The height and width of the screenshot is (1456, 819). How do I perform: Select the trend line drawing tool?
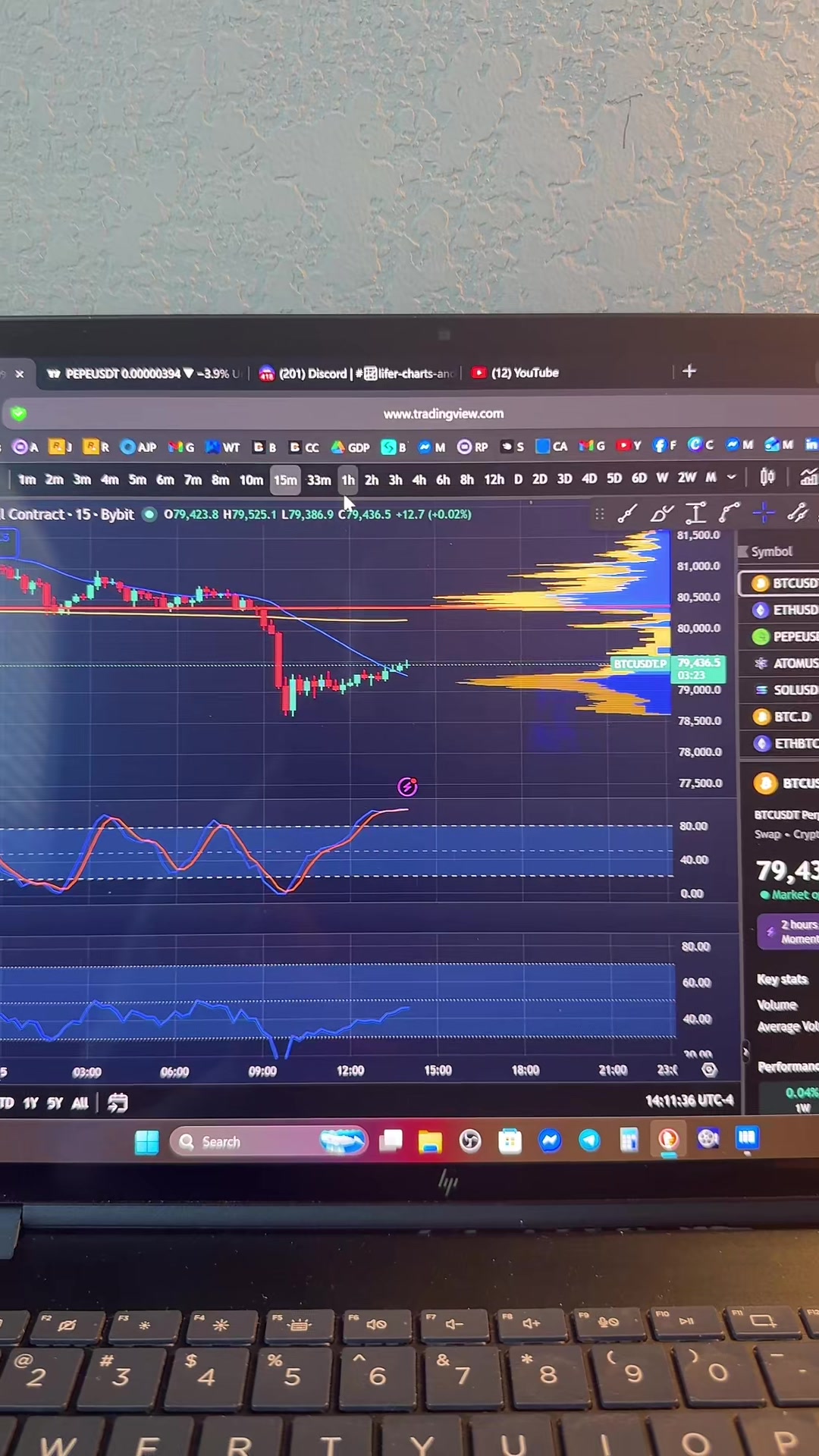pyautogui.click(x=627, y=514)
